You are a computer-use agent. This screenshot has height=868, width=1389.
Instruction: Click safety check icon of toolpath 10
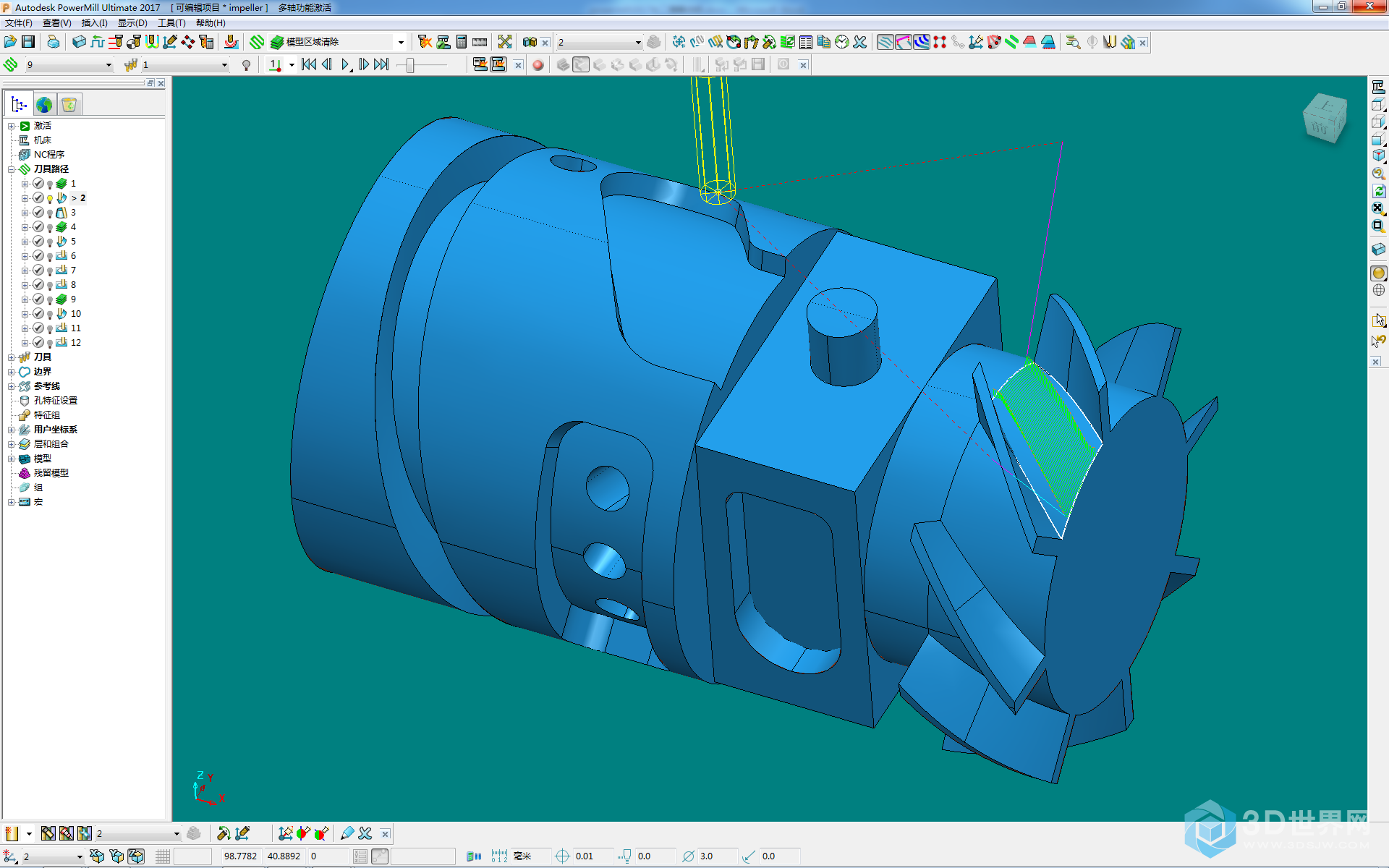pos(38,314)
